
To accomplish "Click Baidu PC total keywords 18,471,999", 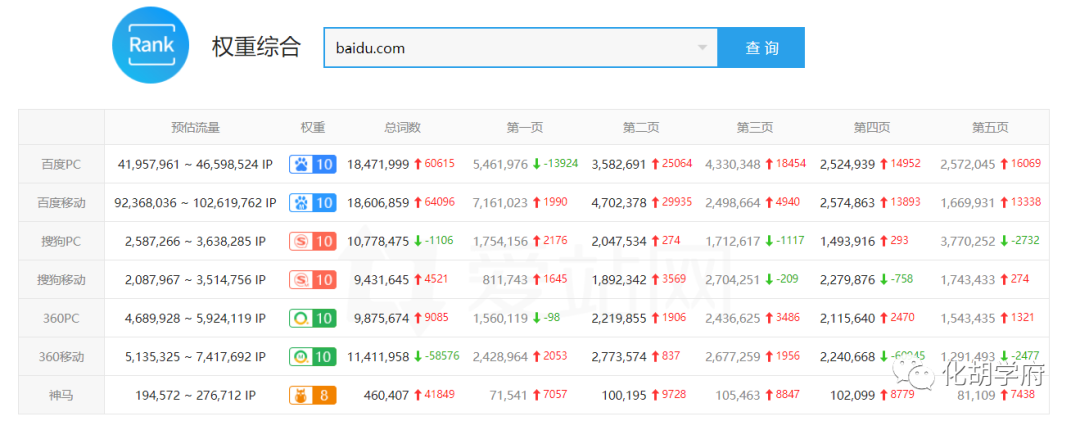I will pyautogui.click(x=378, y=164).
